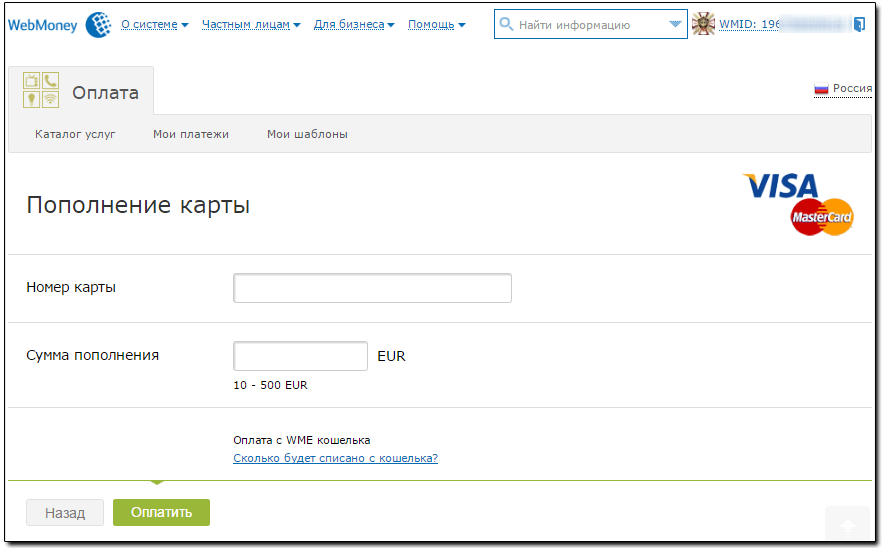Click the scroll-to-top arrow icon
This screenshot has height=548, width=882.
tap(848, 526)
